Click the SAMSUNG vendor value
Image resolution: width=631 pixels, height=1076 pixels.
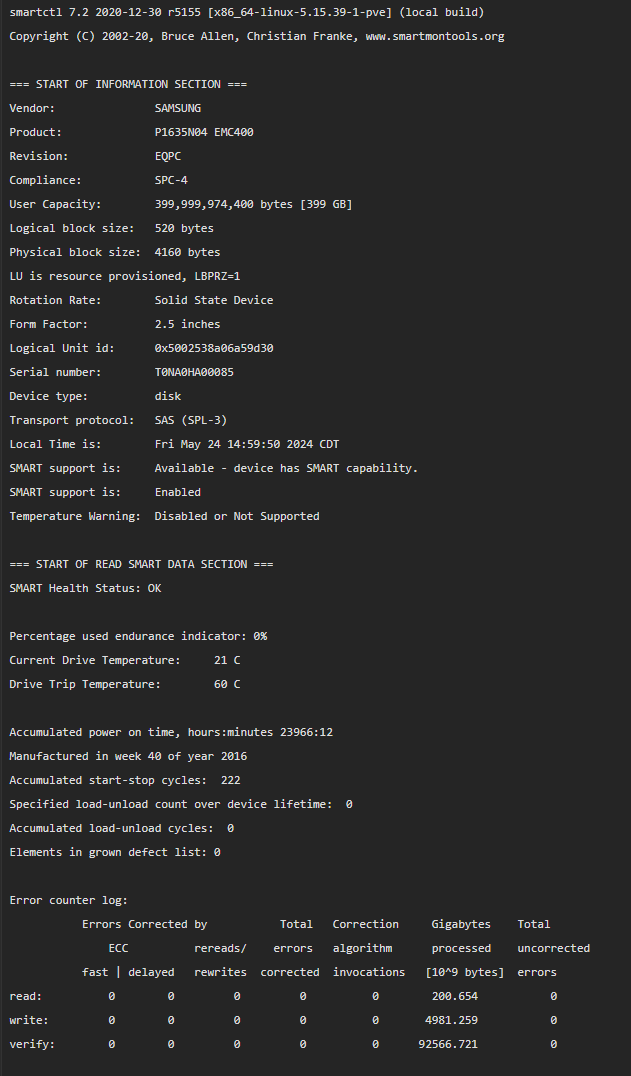pos(178,108)
